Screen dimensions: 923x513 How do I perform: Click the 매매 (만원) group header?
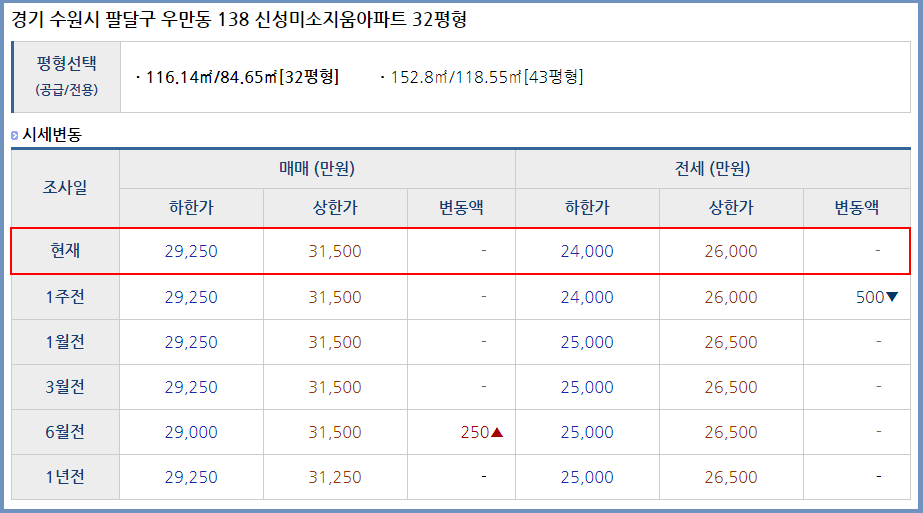(317, 169)
